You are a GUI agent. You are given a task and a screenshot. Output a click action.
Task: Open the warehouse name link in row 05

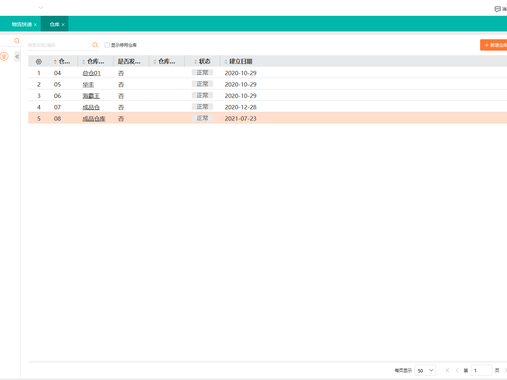pyautogui.click(x=88, y=84)
